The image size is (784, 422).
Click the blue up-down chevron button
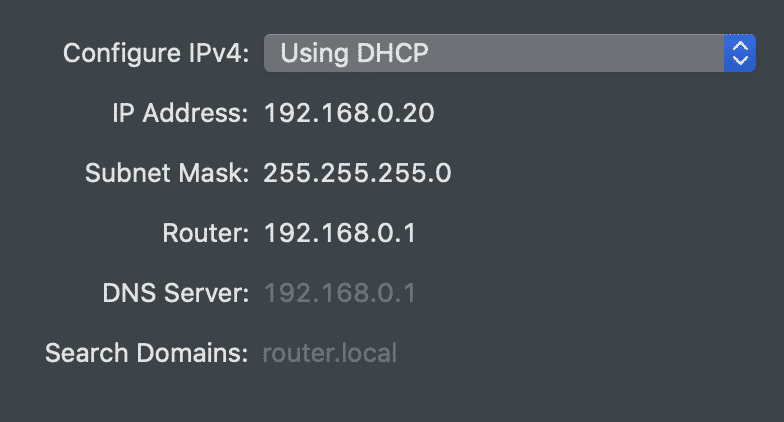[740, 53]
